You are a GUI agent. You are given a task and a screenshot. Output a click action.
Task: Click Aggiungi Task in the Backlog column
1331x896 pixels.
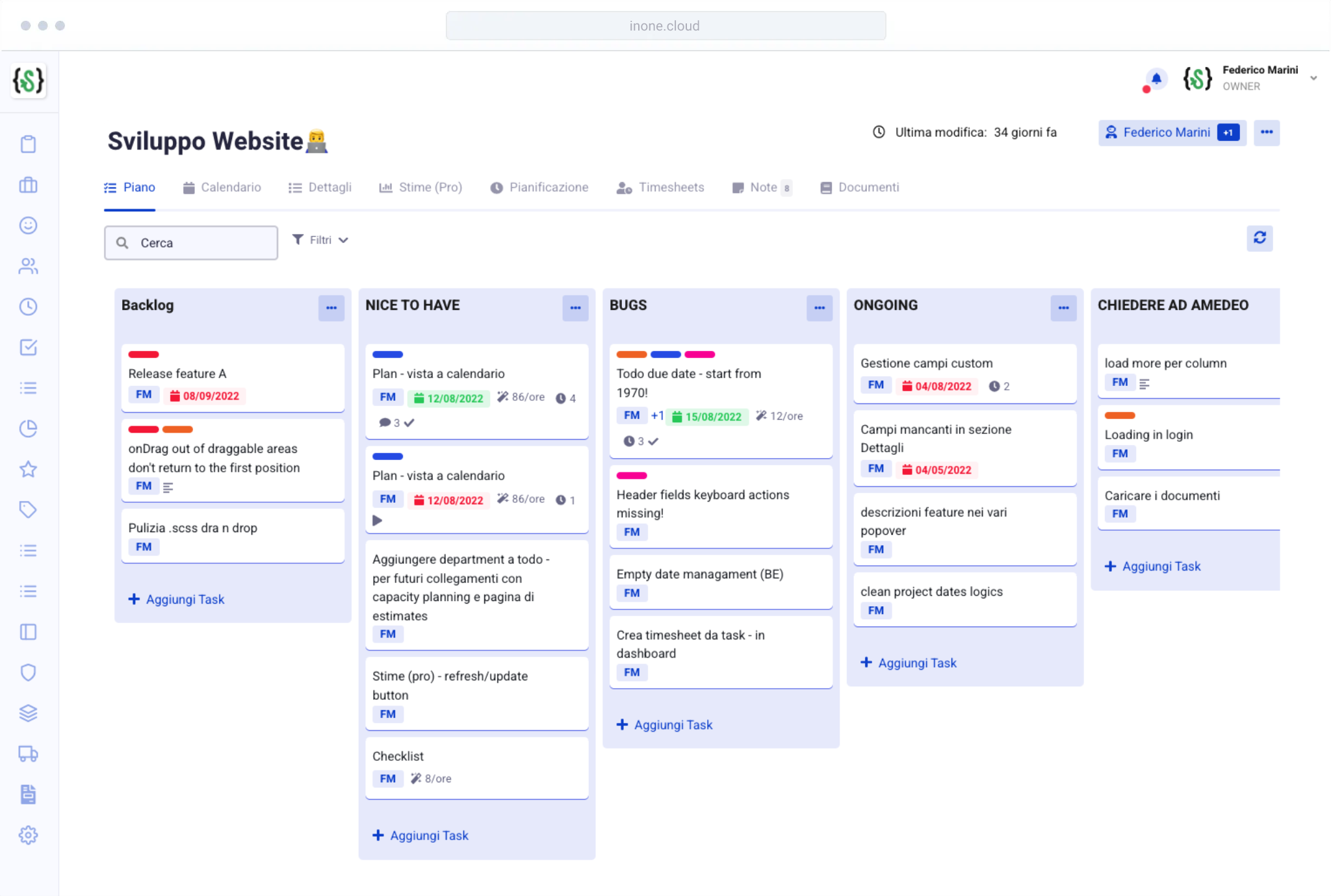[176, 599]
